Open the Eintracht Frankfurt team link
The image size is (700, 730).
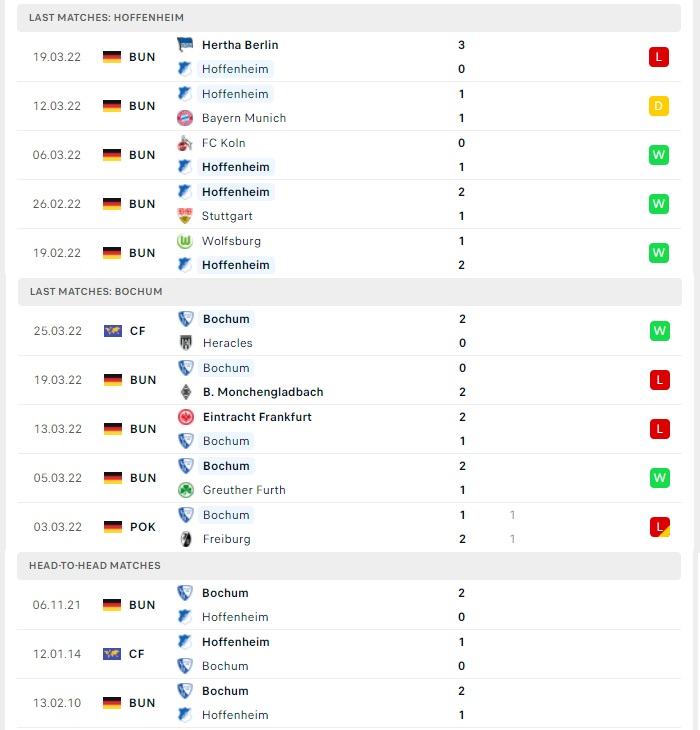[257, 417]
